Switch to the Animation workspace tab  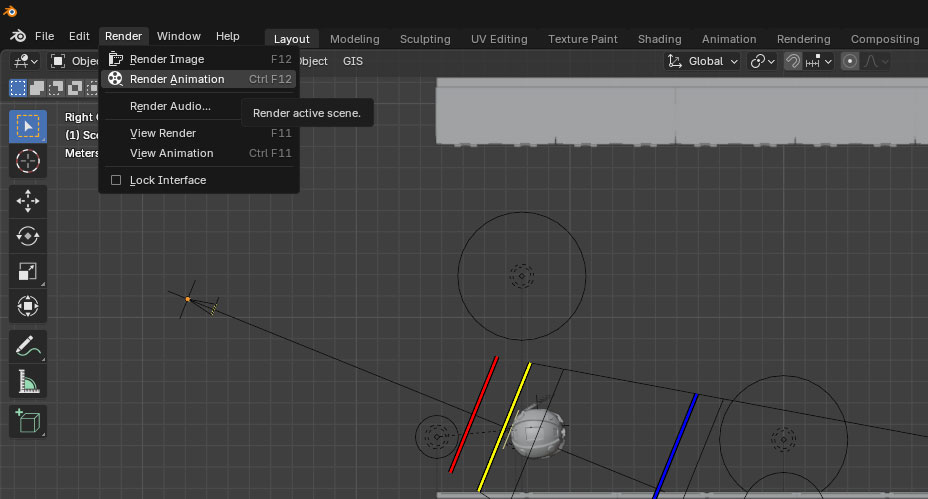point(729,39)
